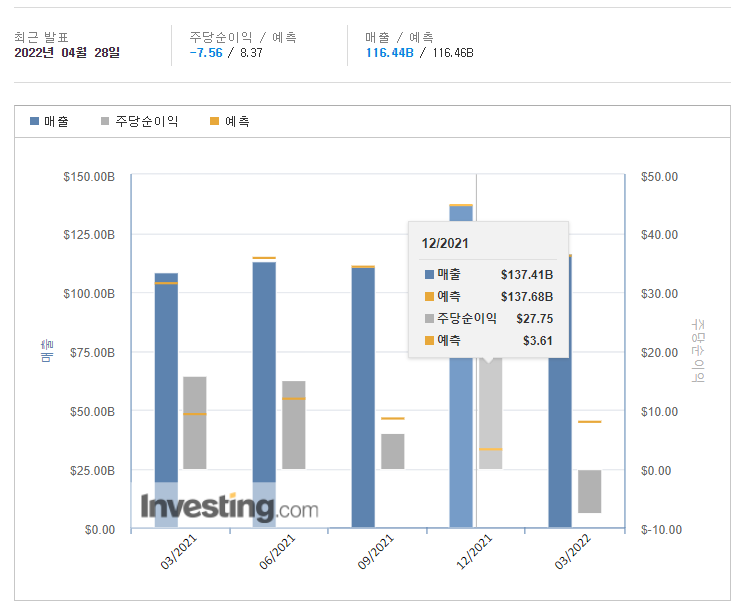The height and width of the screenshot is (607, 739).
Task: Click the 매출 / 예측 heading
Action: [x=399, y=37]
